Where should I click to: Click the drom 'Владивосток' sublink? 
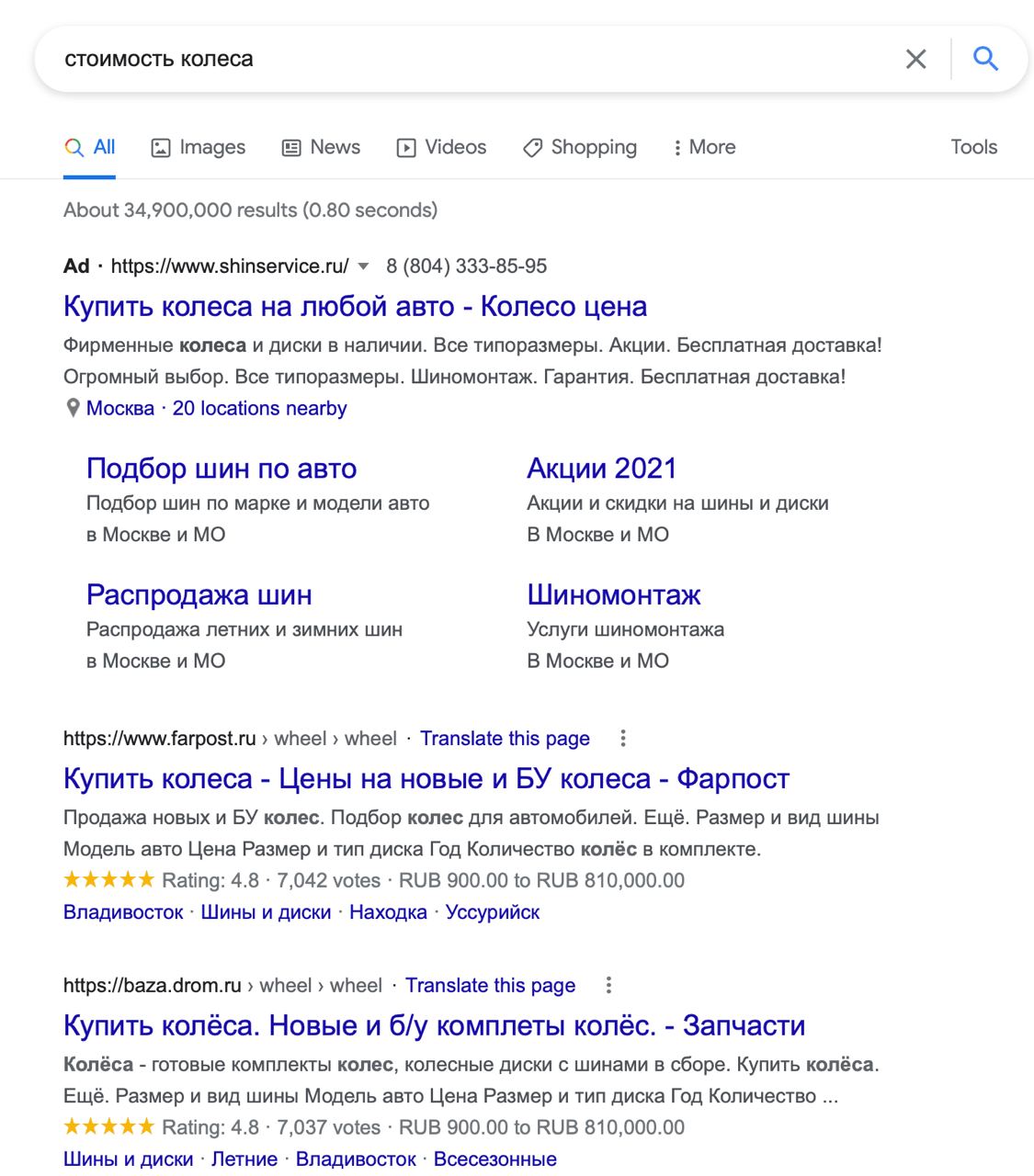[x=356, y=1159]
